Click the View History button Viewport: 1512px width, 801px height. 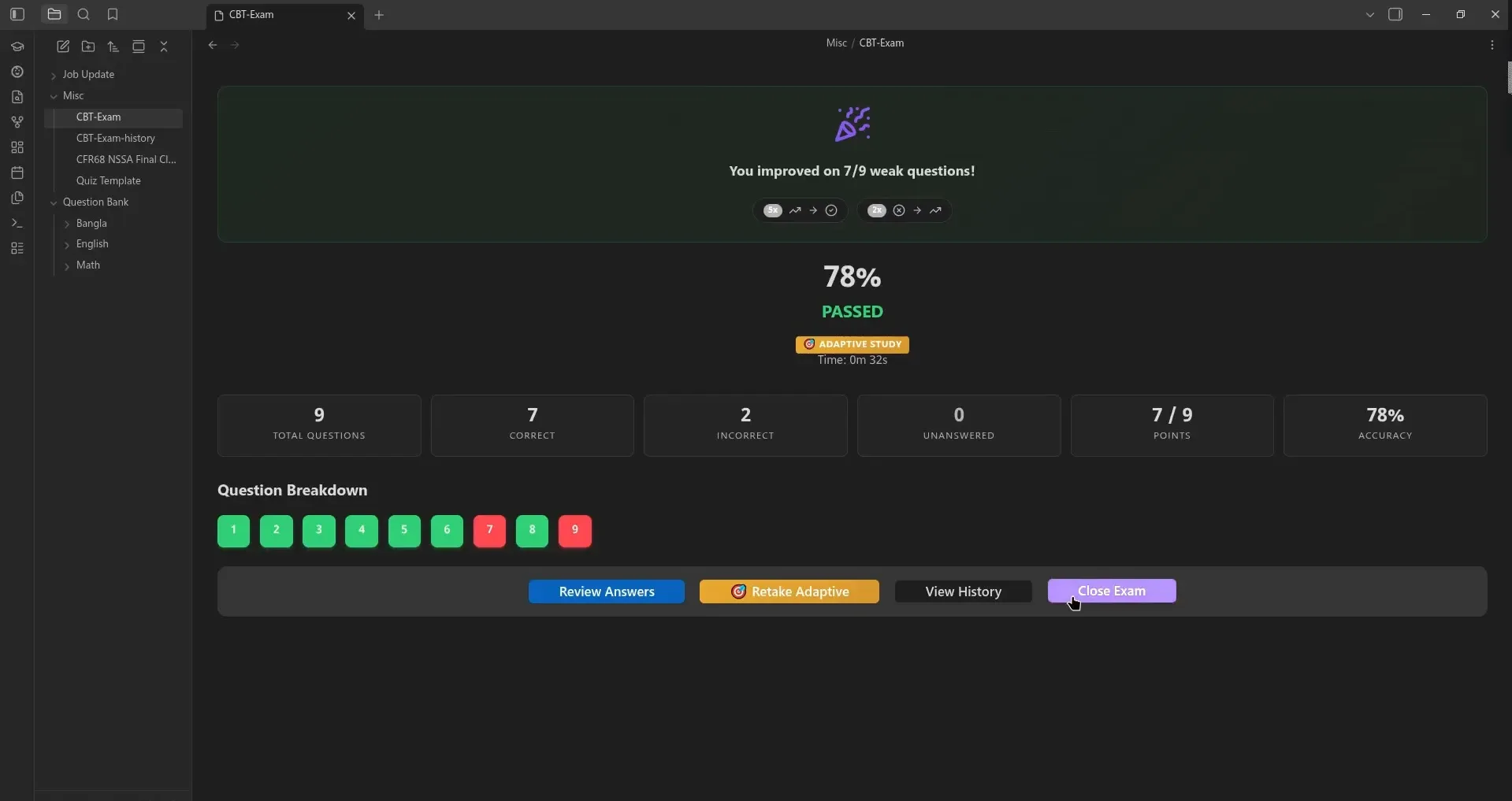pos(963,591)
